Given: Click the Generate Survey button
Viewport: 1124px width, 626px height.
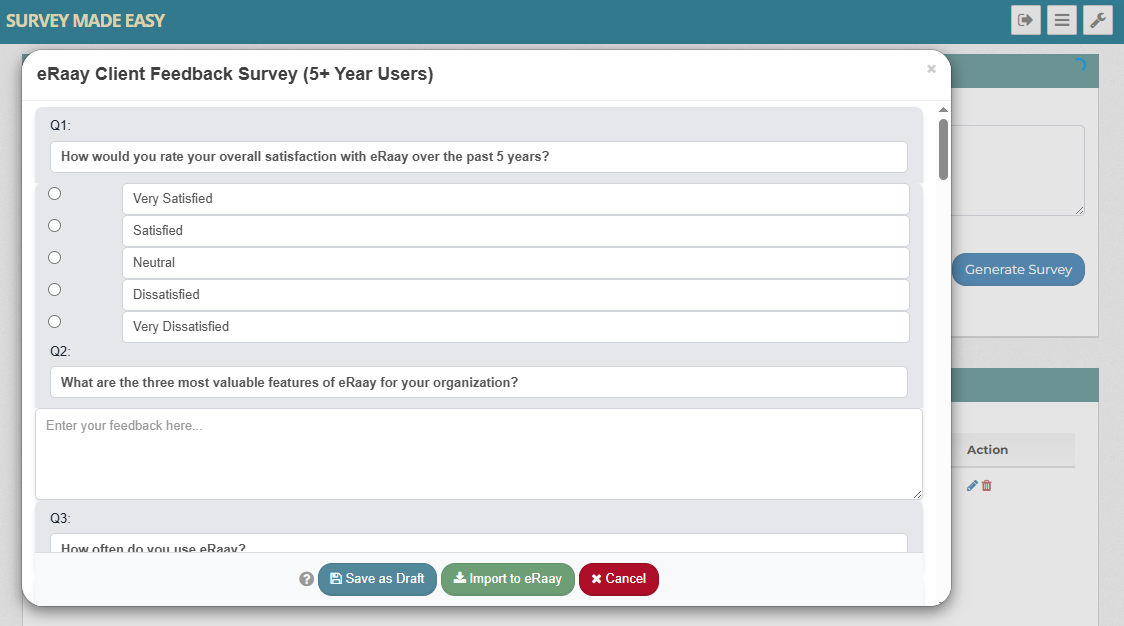Looking at the screenshot, I should [x=1018, y=270].
